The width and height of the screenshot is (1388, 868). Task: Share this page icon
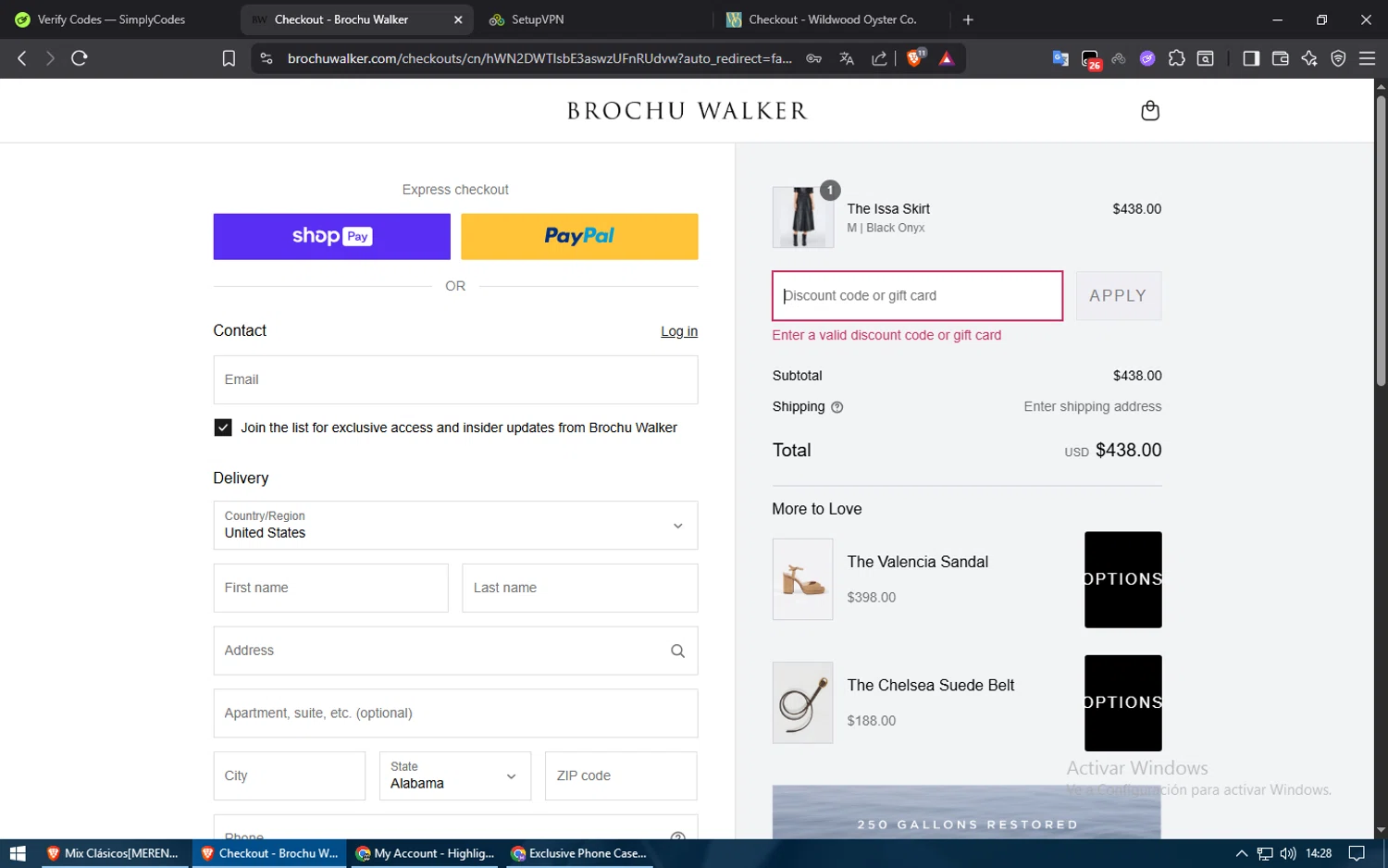pos(879,58)
